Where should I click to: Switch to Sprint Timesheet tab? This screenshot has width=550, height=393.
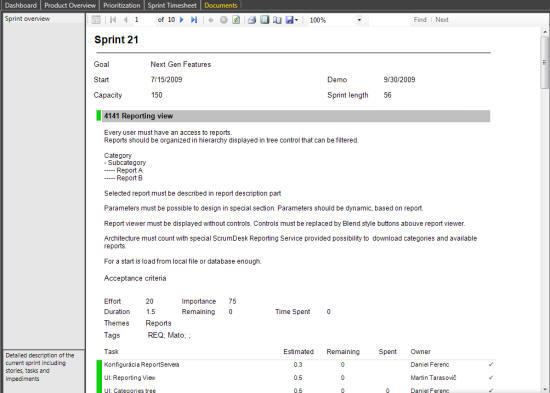pos(172,5)
